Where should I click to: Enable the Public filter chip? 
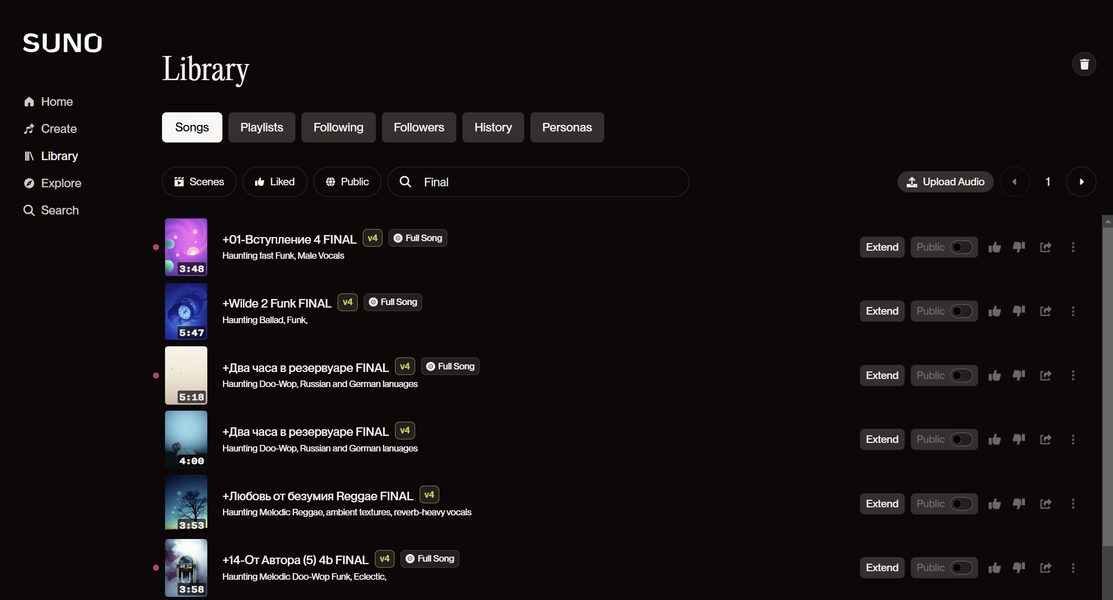click(347, 182)
